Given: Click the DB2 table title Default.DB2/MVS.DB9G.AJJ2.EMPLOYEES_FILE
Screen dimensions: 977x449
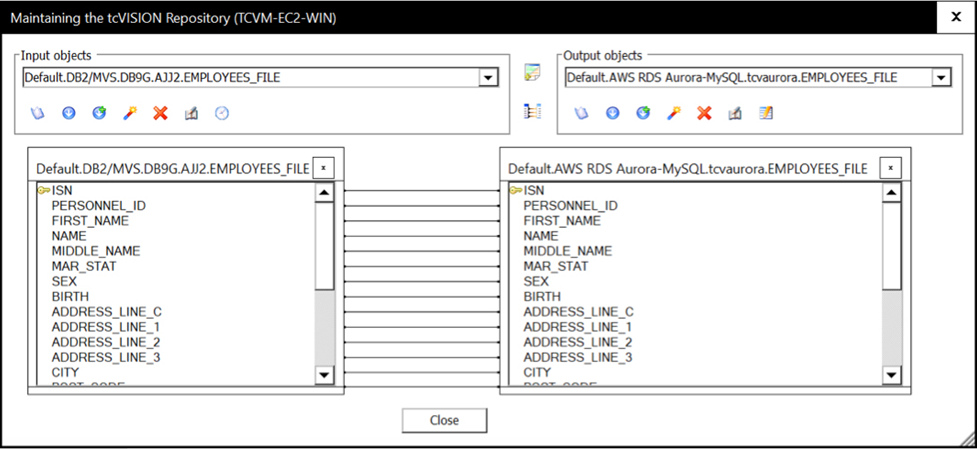Looking at the screenshot, I should 173,169.
